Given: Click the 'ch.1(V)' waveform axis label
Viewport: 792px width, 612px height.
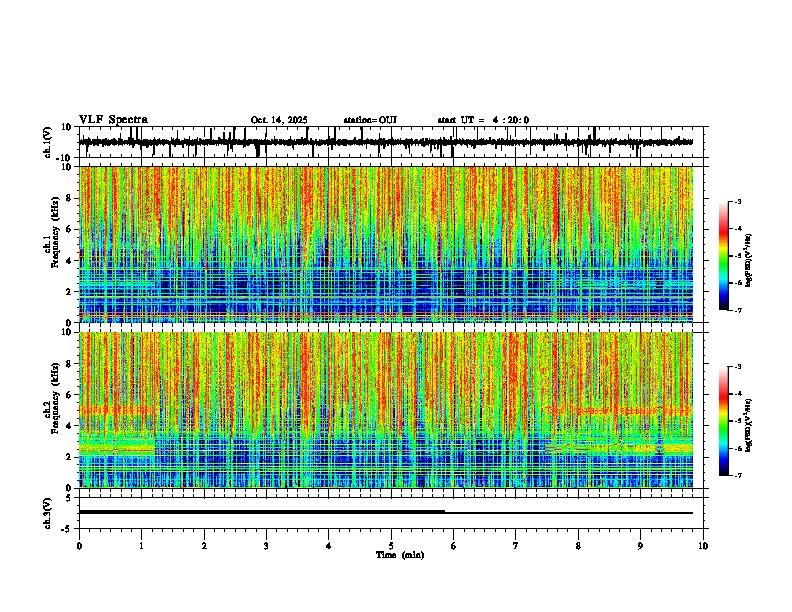Looking at the screenshot, I should [48, 142].
